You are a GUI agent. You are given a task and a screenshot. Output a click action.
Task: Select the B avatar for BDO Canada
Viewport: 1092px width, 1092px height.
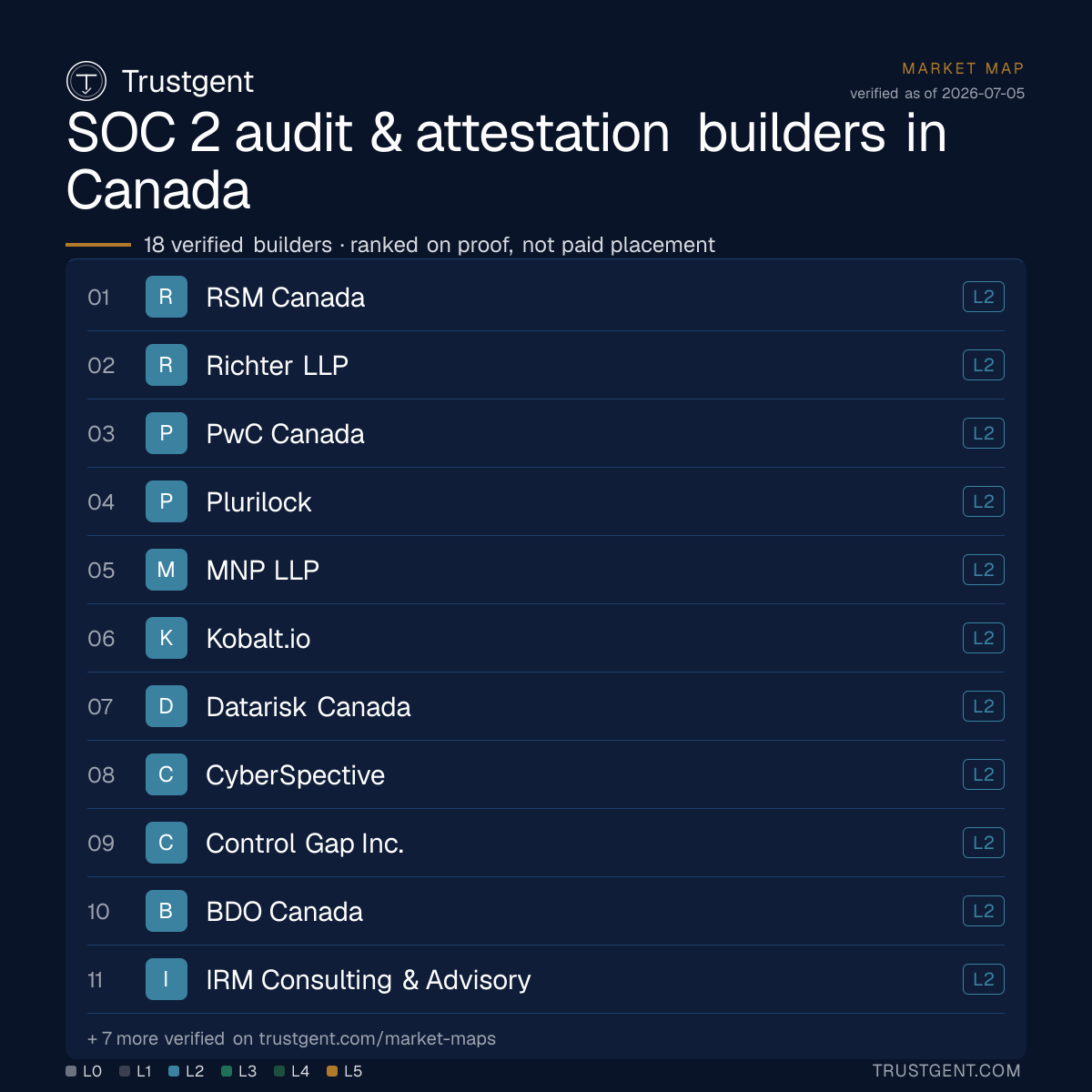pyautogui.click(x=167, y=911)
